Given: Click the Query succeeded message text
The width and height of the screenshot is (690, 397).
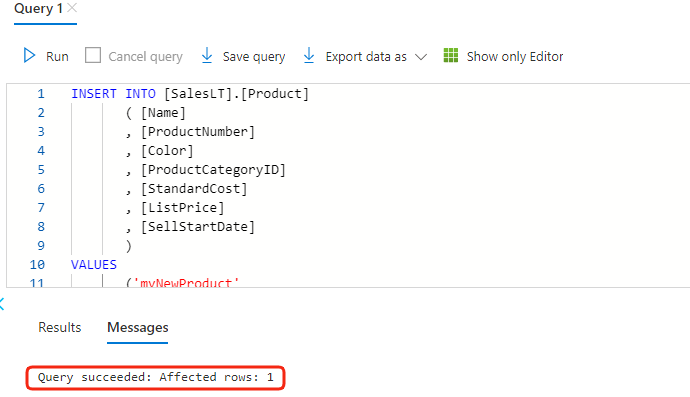Looking at the screenshot, I should tap(155, 377).
